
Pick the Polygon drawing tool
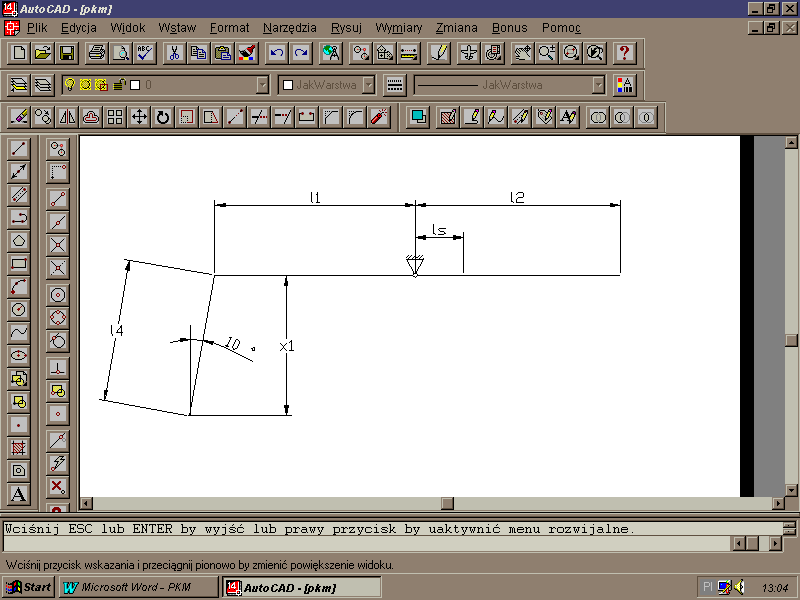[19, 240]
